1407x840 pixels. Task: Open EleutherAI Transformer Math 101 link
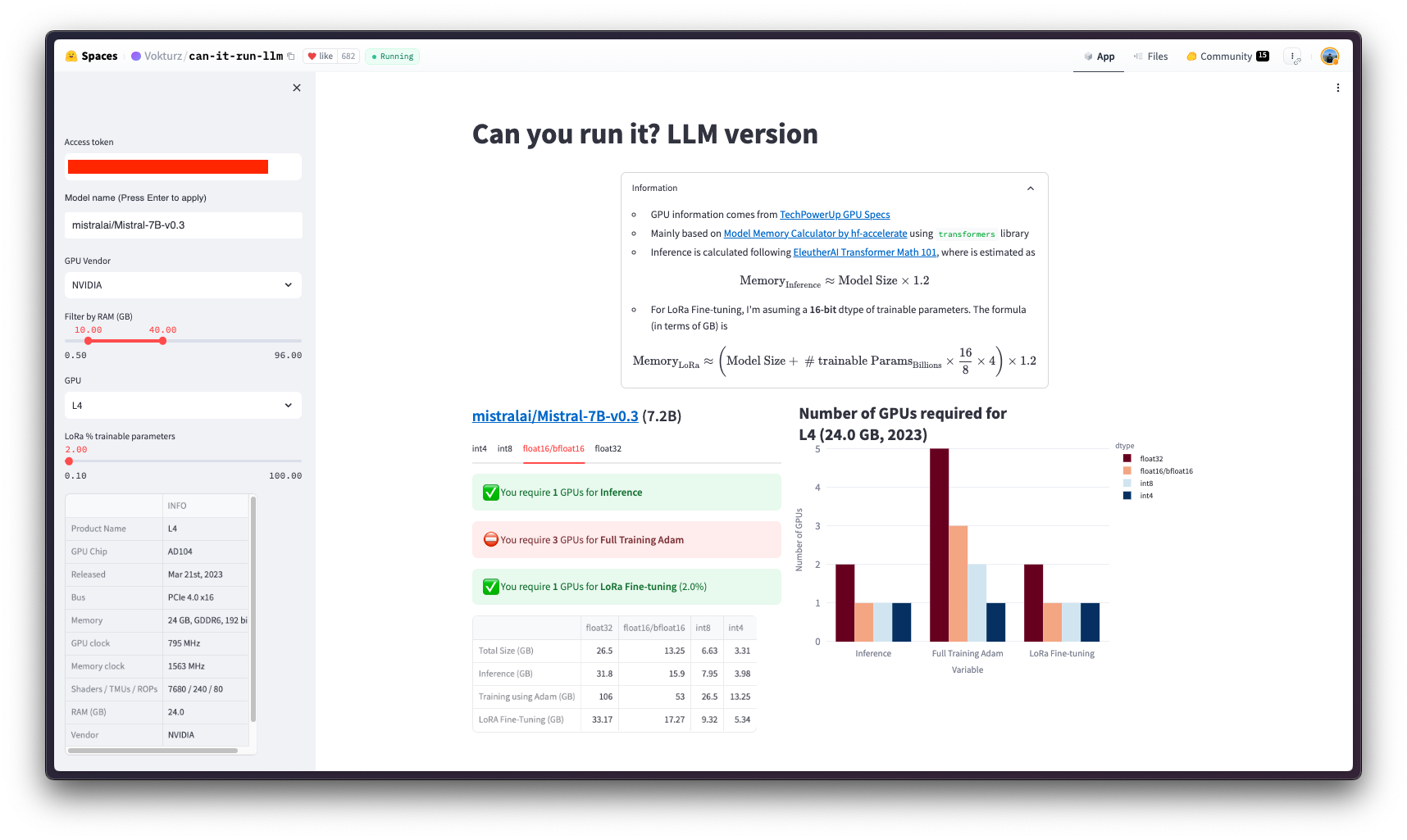pos(864,252)
